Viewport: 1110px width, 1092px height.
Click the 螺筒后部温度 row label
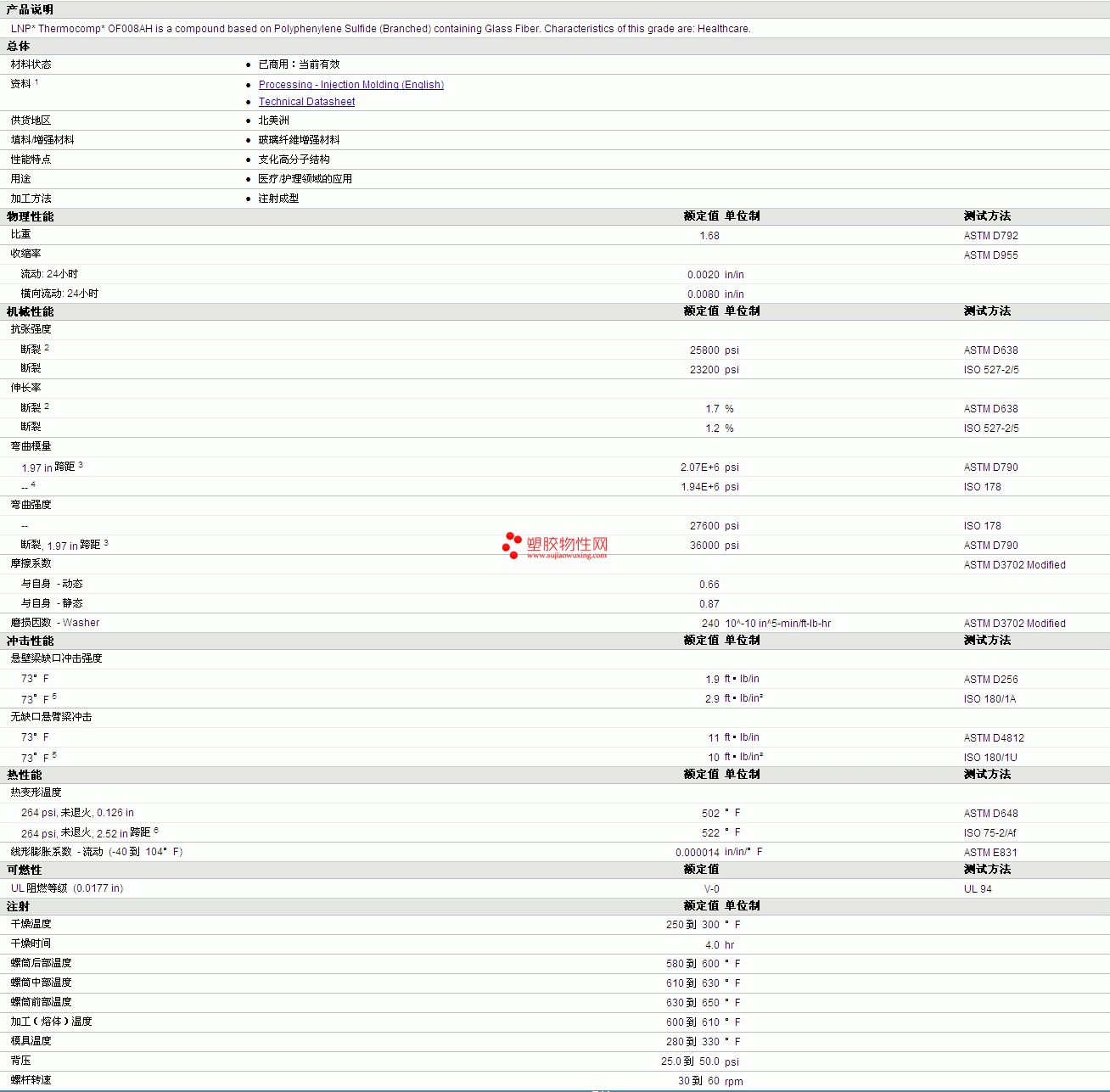coord(41,963)
